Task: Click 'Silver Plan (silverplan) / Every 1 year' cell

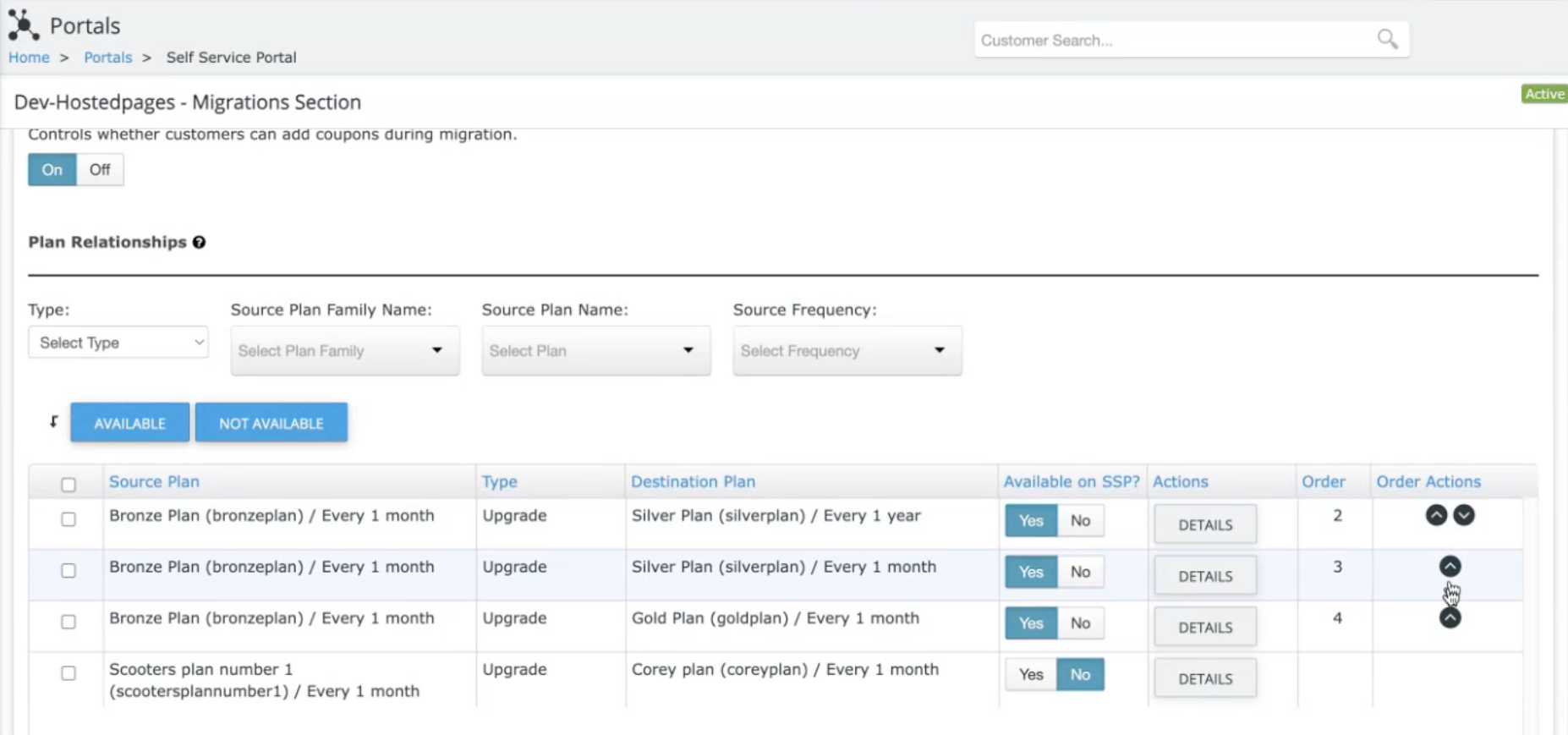Action: pos(776,516)
